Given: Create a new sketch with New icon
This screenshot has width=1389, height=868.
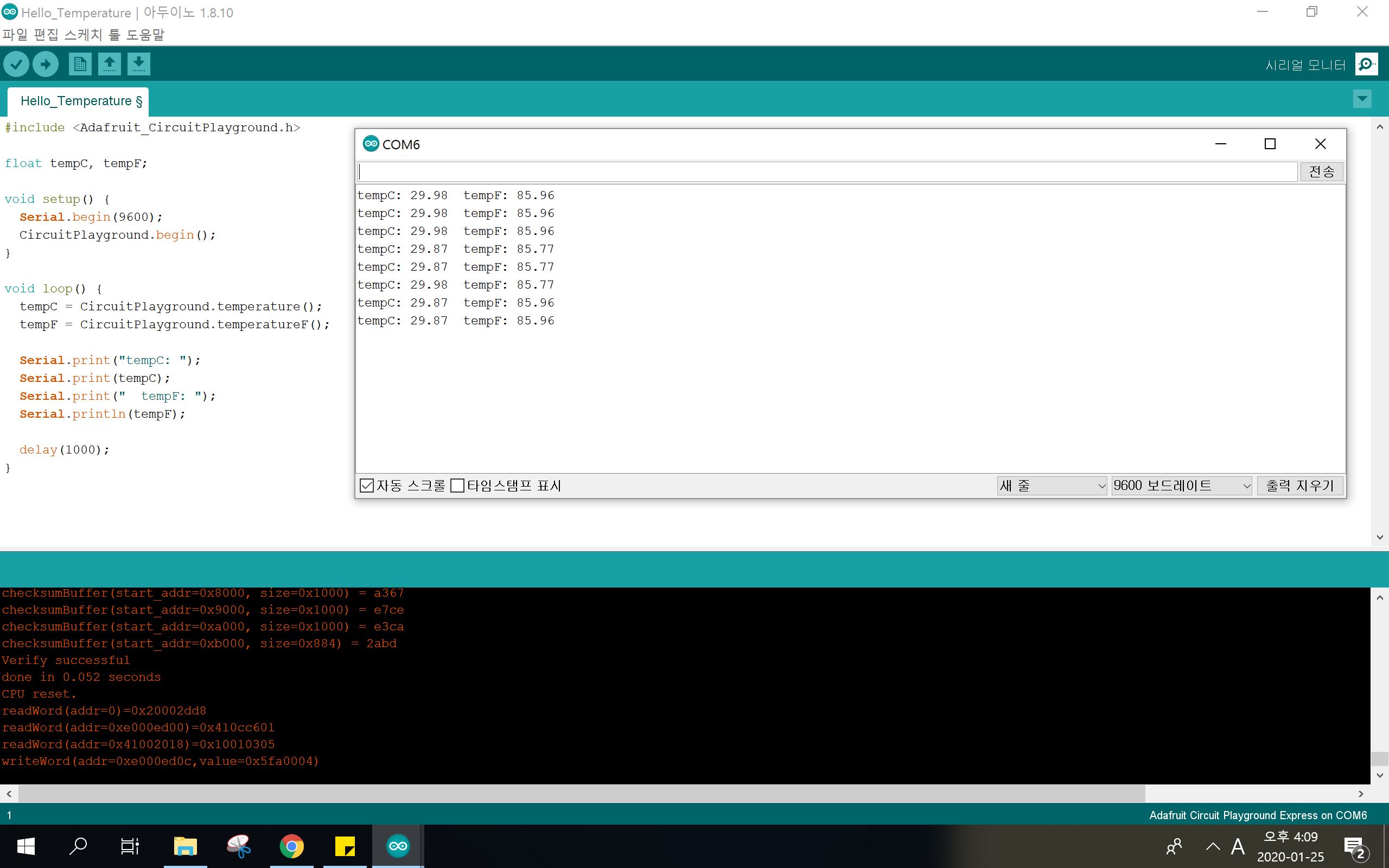Looking at the screenshot, I should [80, 63].
